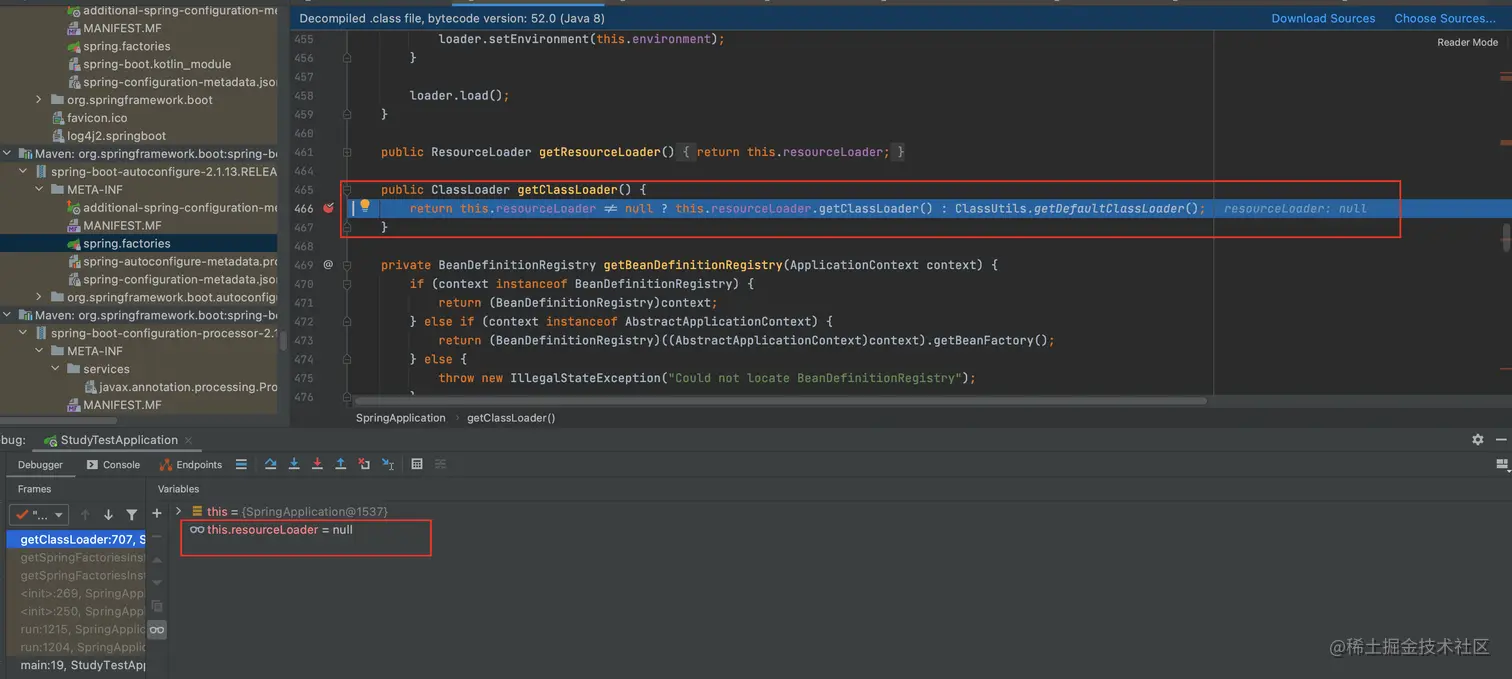Toggle the frames filter funnel icon
The height and width of the screenshot is (679, 1512).
pos(131,515)
